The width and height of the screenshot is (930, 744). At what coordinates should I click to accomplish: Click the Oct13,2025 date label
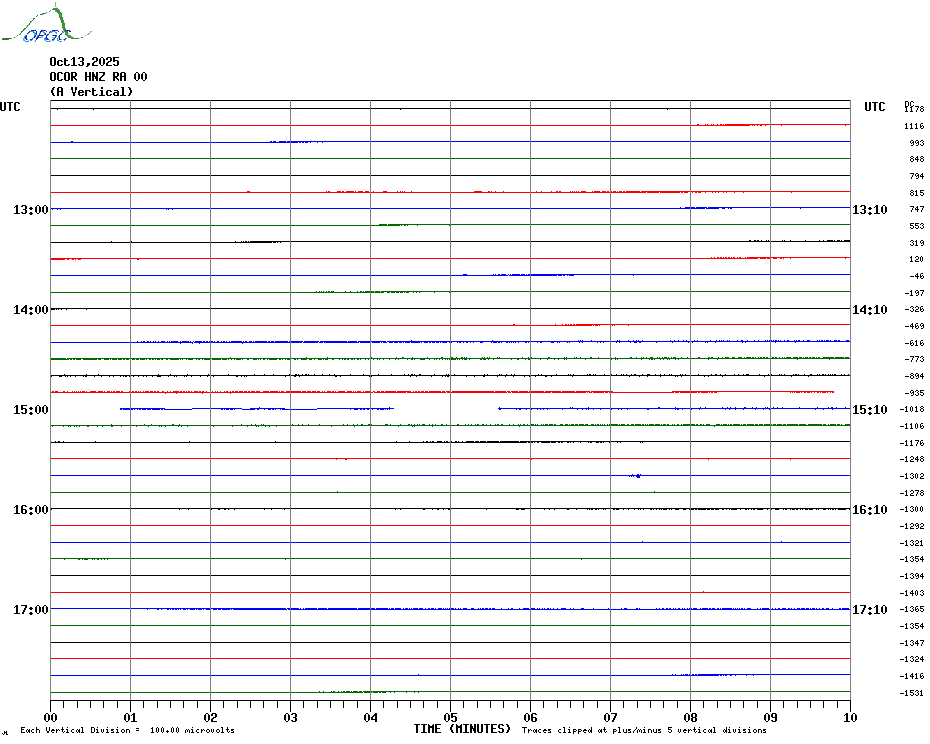84,62
